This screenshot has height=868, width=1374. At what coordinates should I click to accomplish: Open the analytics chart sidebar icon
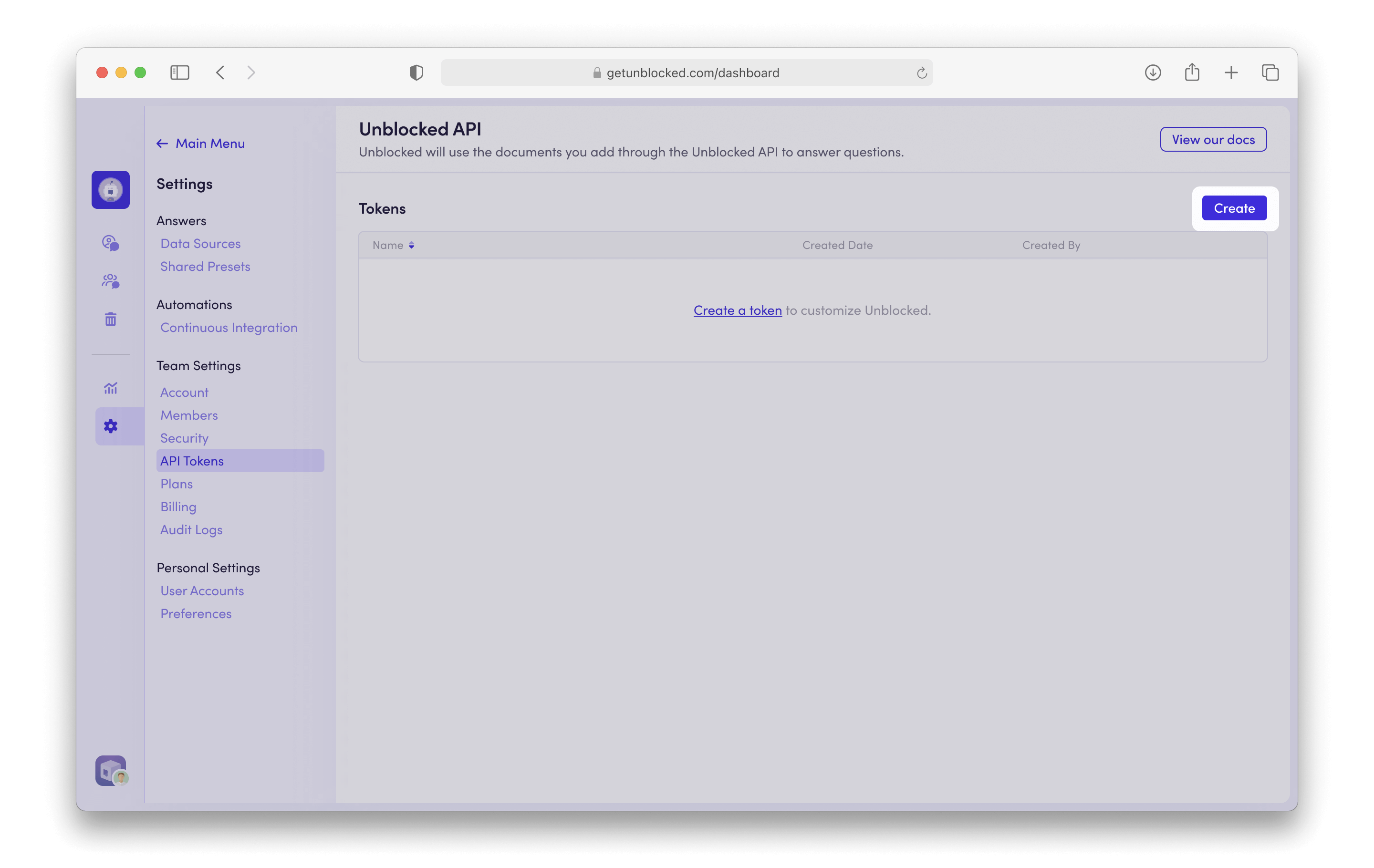point(110,388)
